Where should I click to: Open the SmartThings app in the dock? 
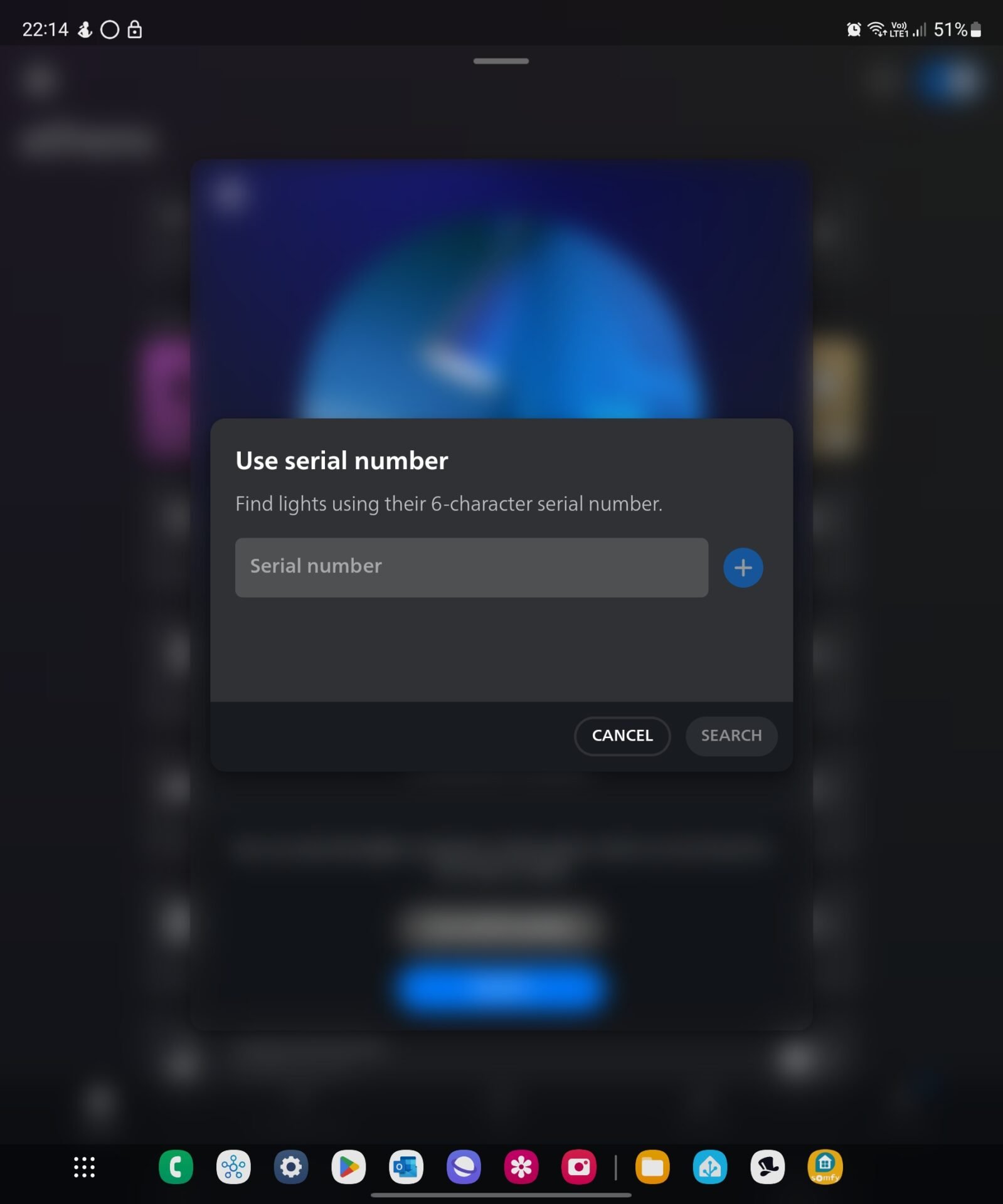coord(233,1167)
